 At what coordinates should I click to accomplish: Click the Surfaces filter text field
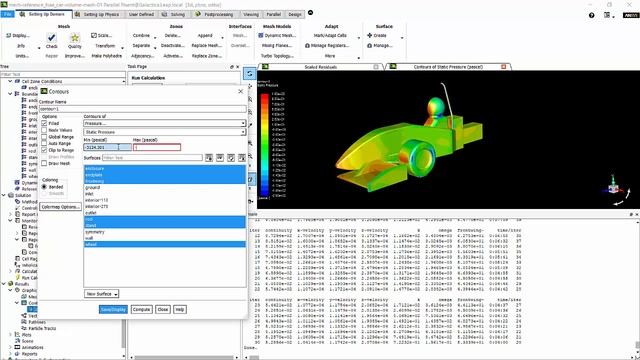[152, 158]
